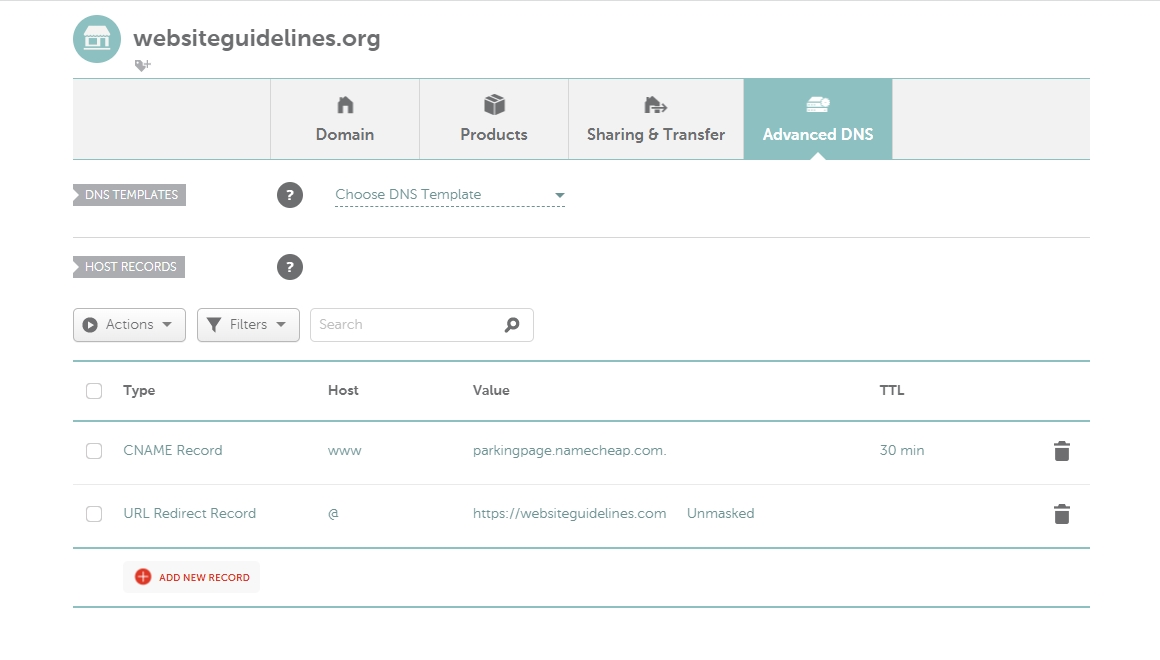The image size is (1160, 660).
Task: Delete the CNAME Record with trash icon
Action: point(1061,451)
